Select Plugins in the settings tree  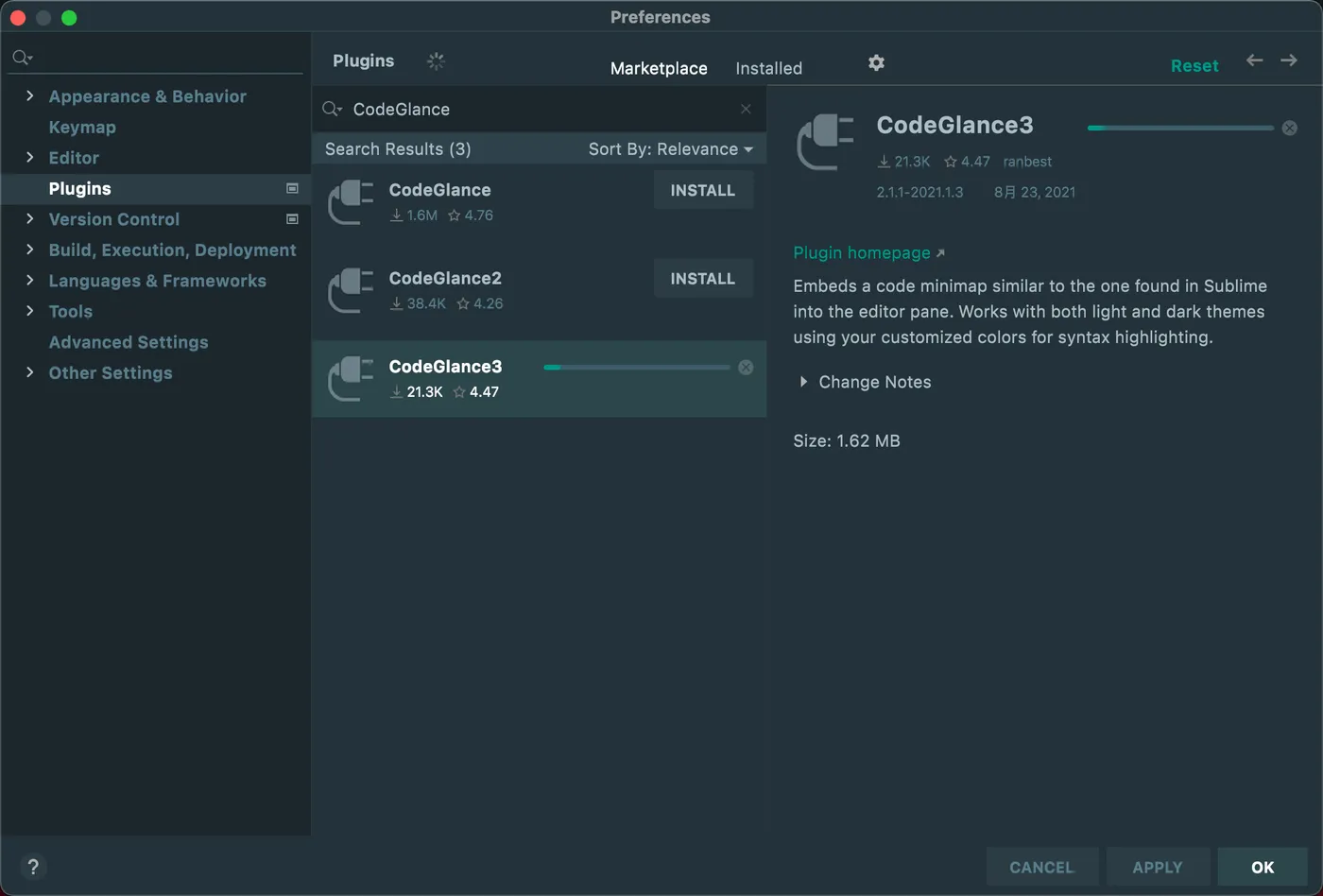pyautogui.click(x=79, y=188)
